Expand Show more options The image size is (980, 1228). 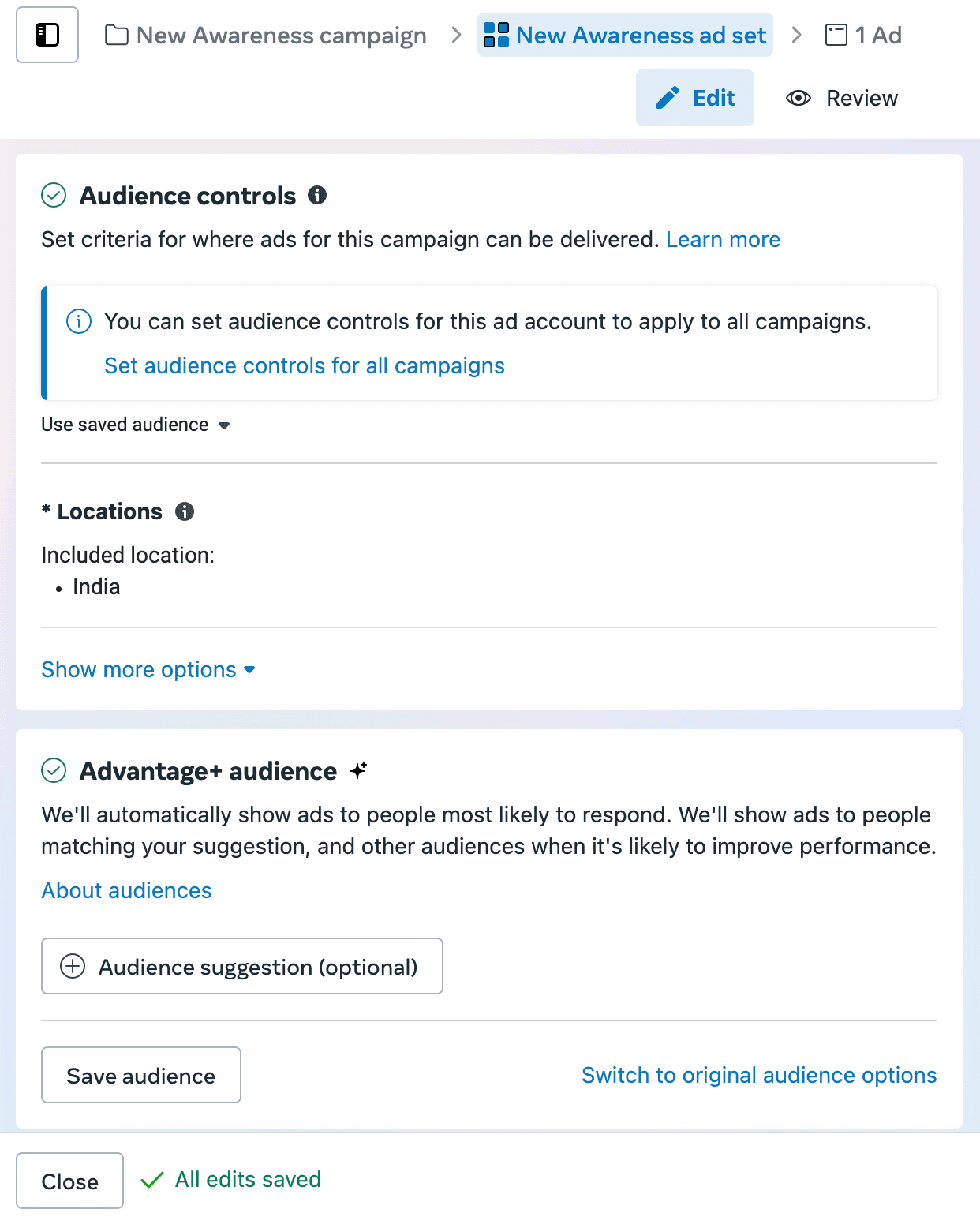[x=148, y=669]
